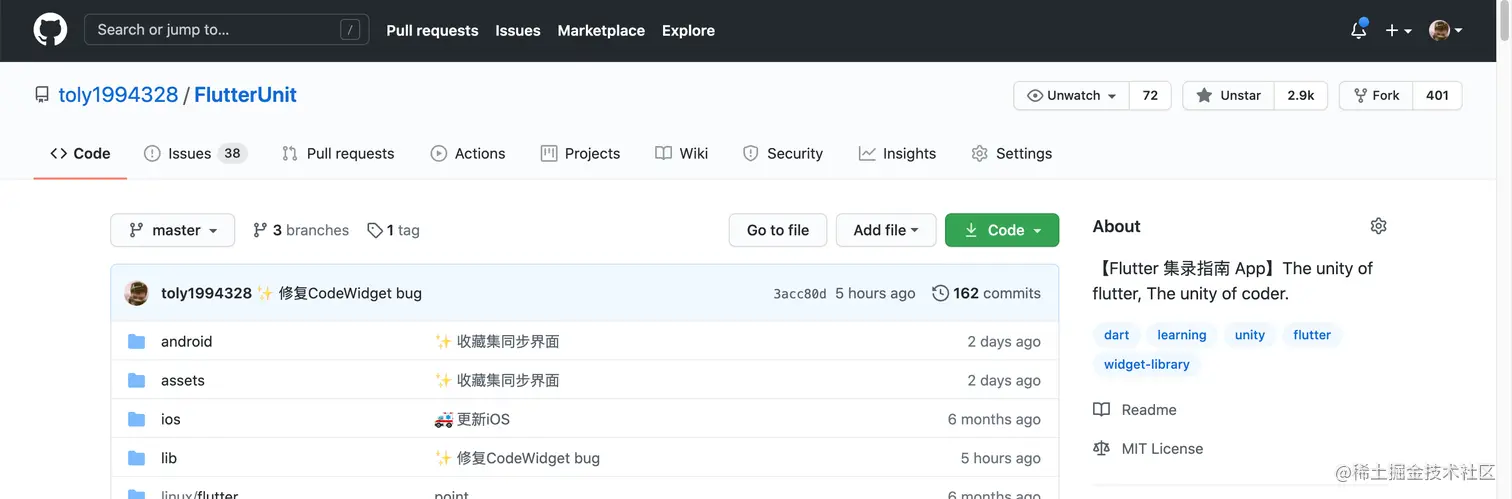
Task: Switch to the Projects tab
Action: pos(580,153)
